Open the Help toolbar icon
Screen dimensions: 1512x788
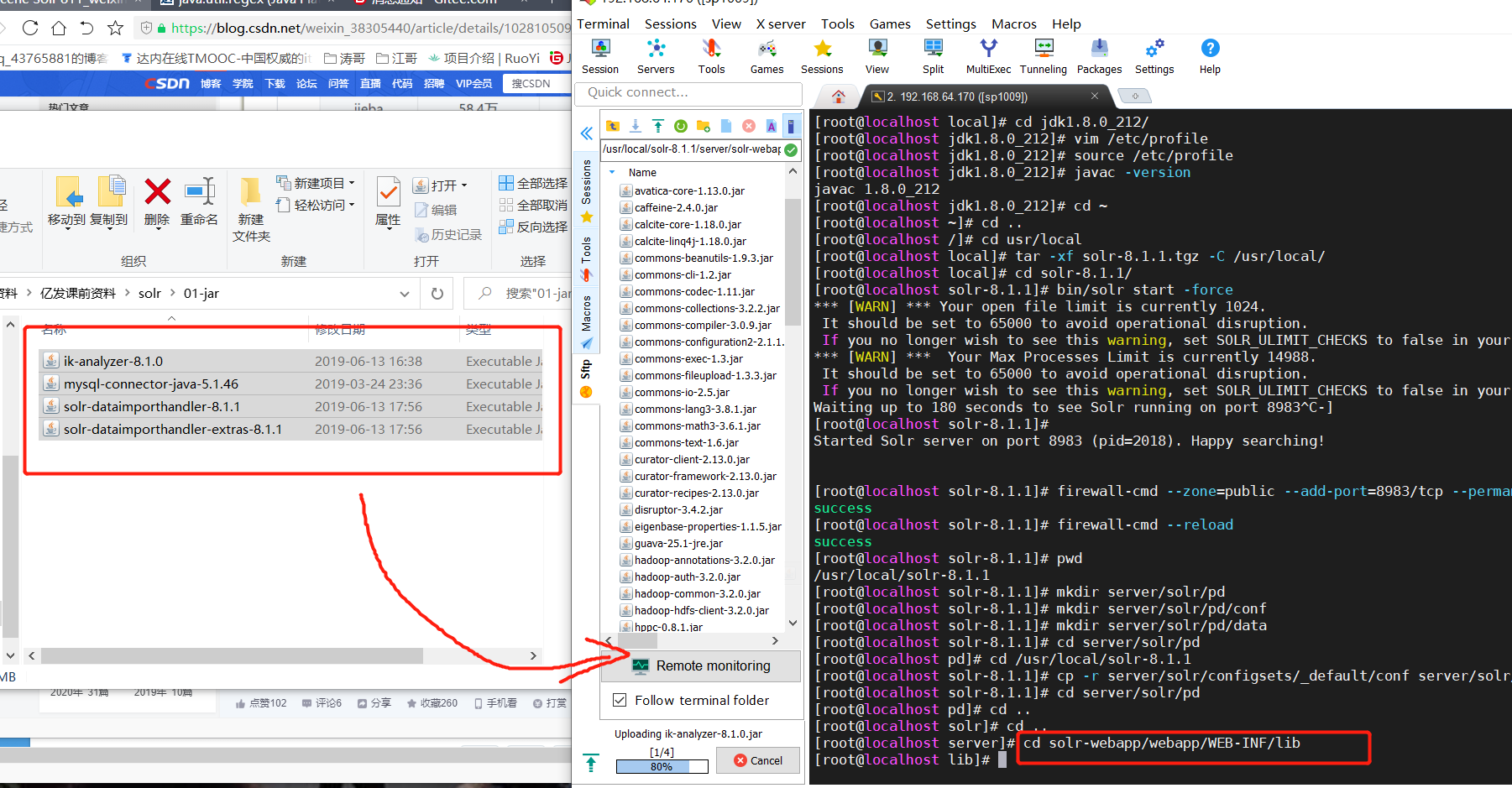[1210, 56]
